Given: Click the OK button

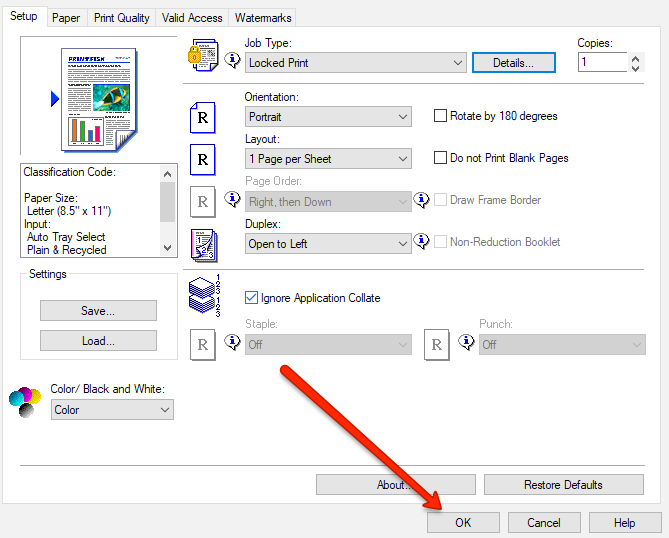Looking at the screenshot, I should 463,522.
